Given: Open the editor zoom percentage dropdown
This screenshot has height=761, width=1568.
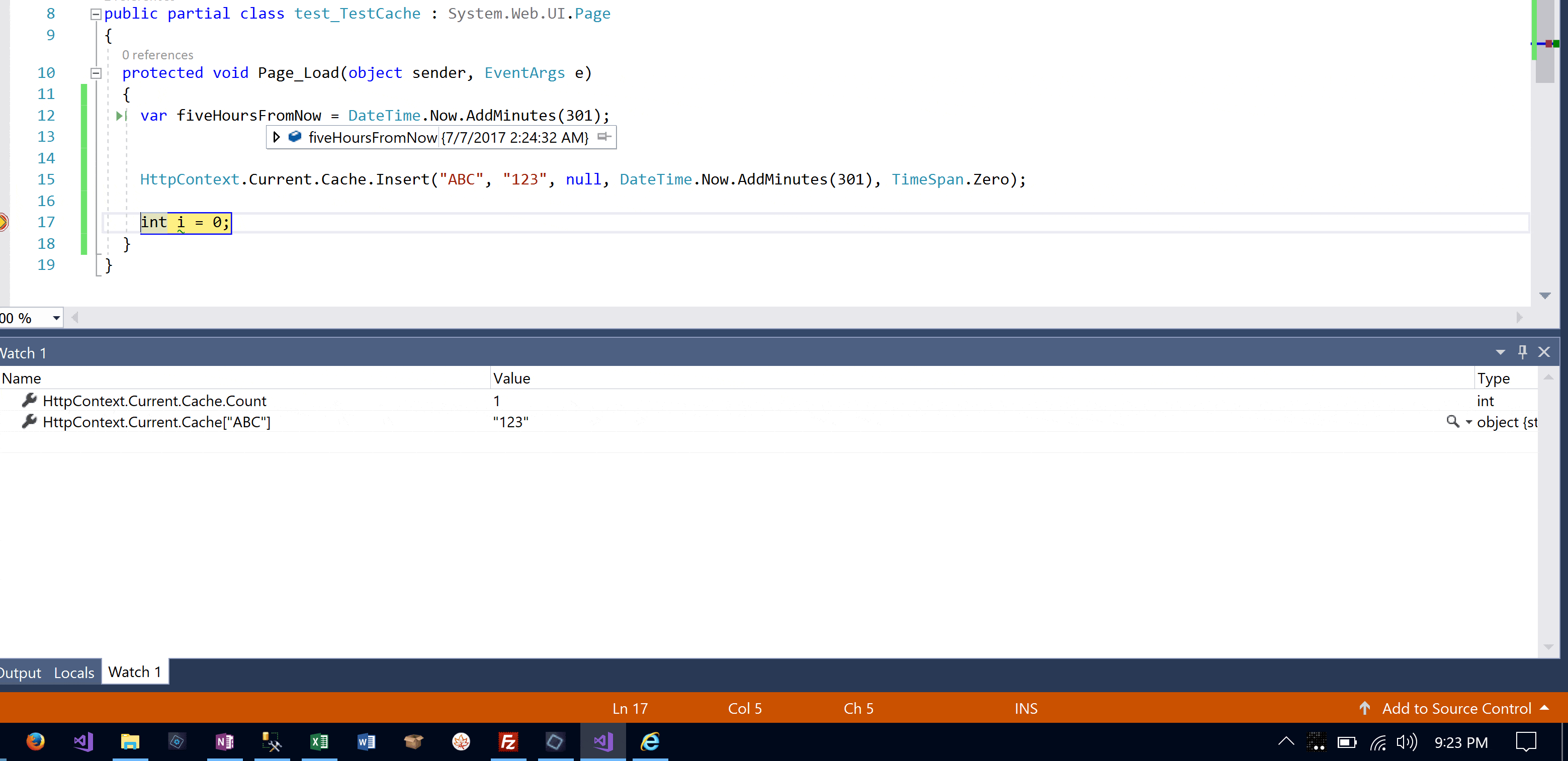Looking at the screenshot, I should coord(56,318).
